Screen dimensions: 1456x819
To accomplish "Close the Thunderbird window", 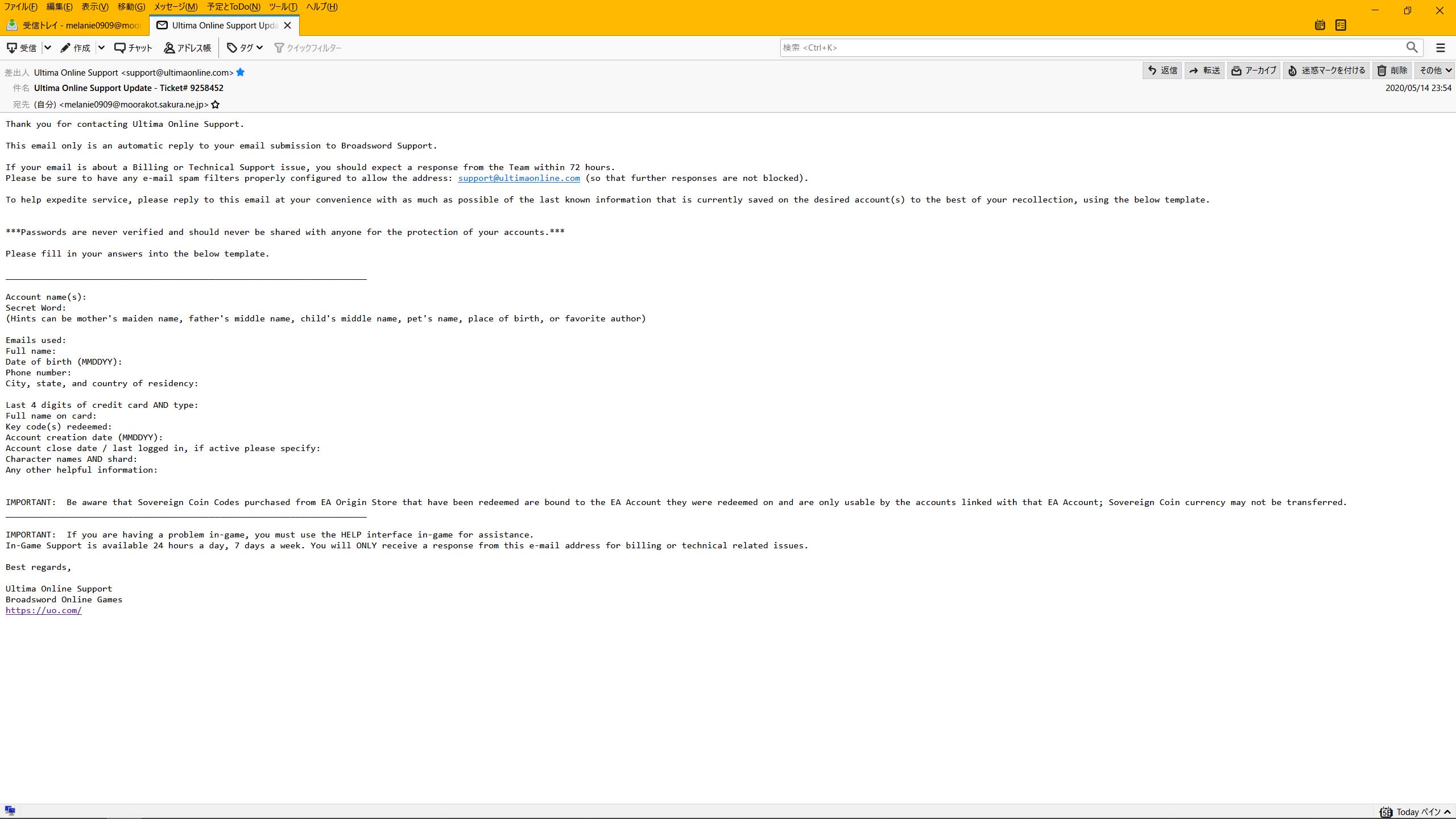I will [x=1440, y=10].
